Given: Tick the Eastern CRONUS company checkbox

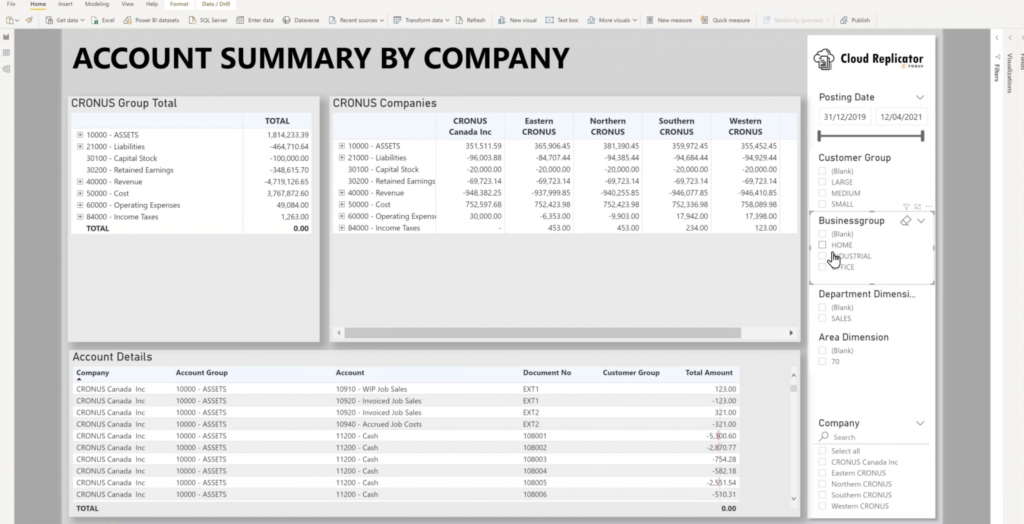Looking at the screenshot, I should [x=823, y=473].
